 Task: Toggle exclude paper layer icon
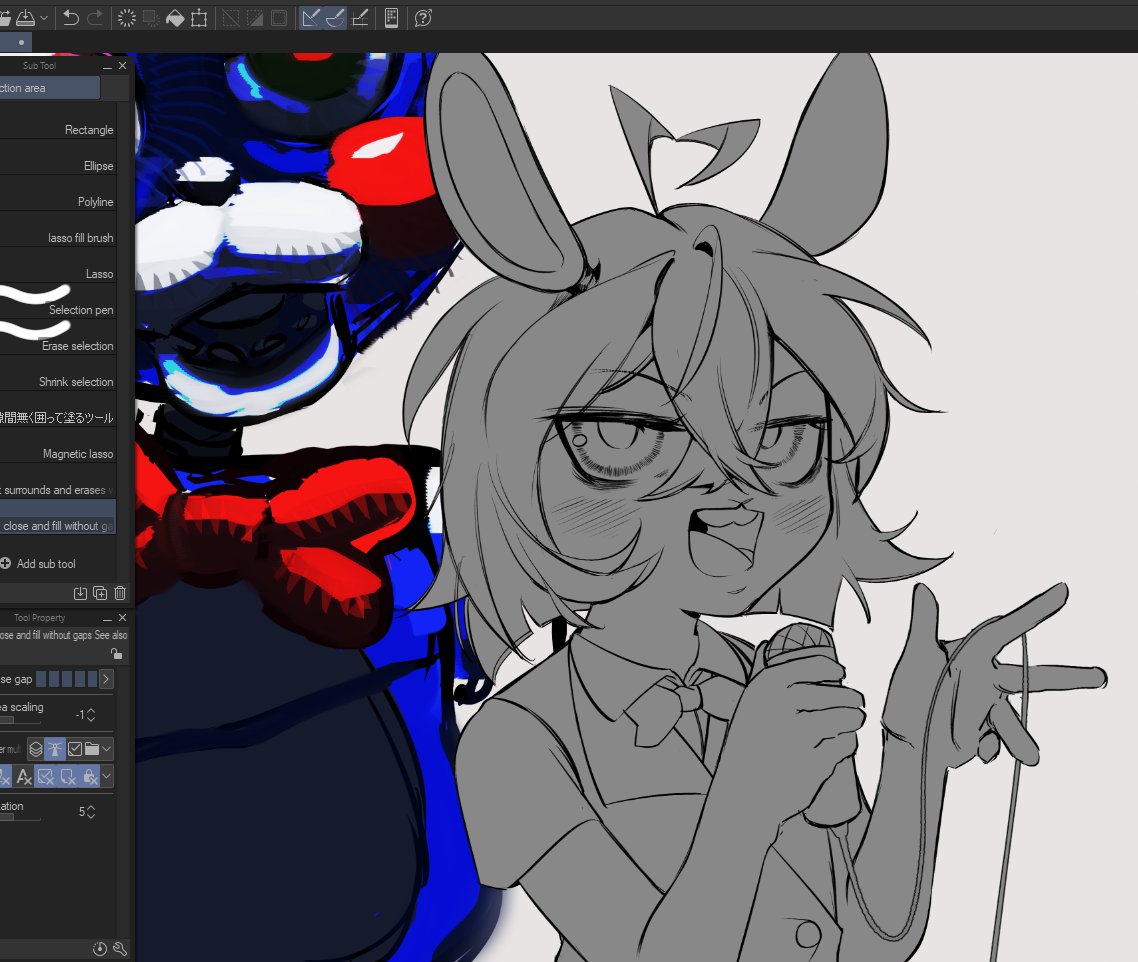[x=68, y=776]
